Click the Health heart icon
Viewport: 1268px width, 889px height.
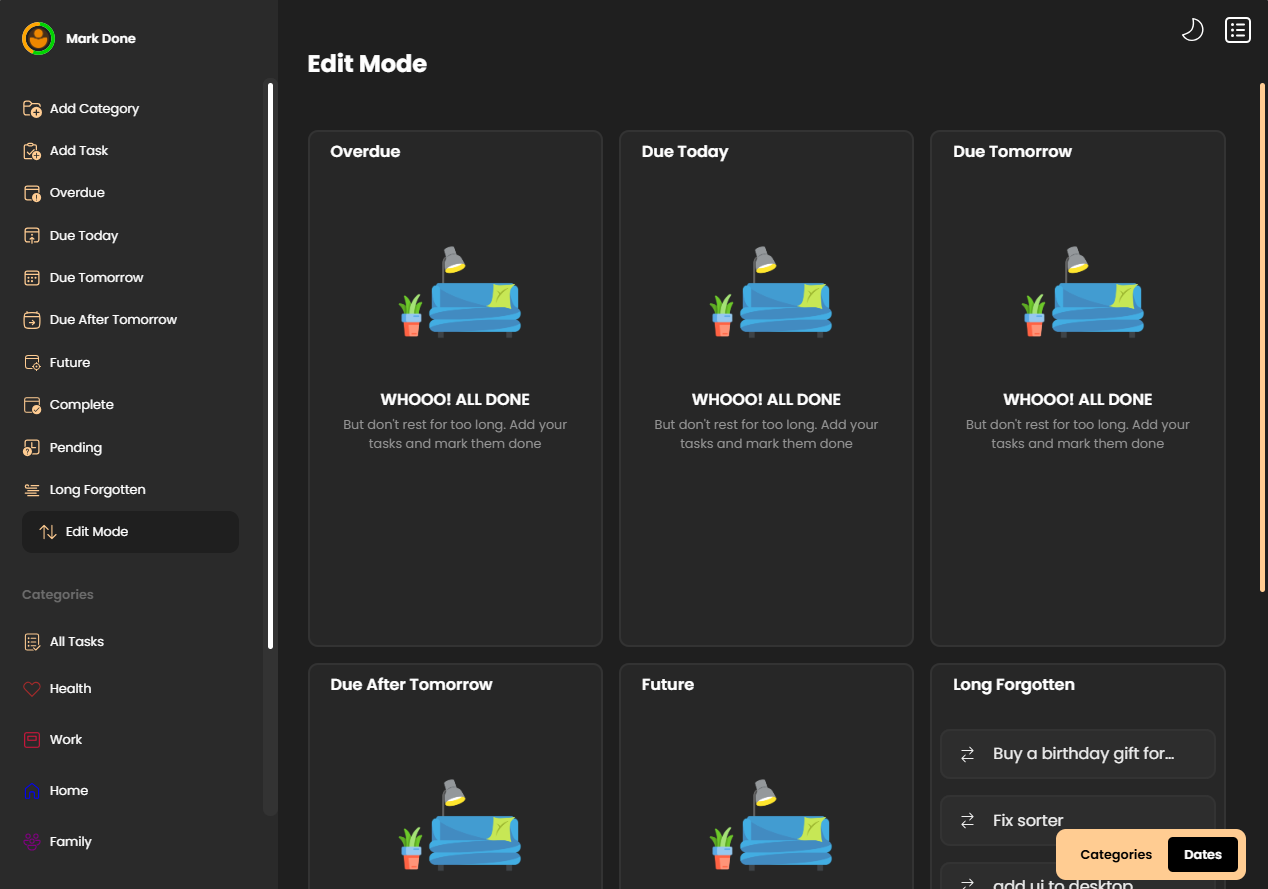pos(32,689)
